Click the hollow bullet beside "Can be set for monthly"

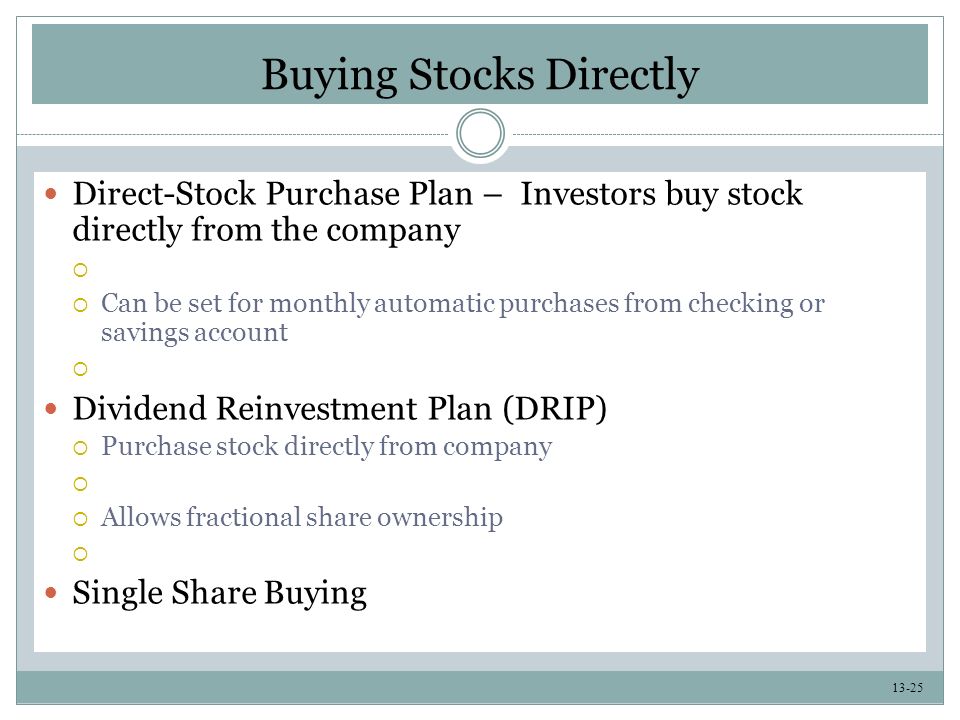point(80,305)
